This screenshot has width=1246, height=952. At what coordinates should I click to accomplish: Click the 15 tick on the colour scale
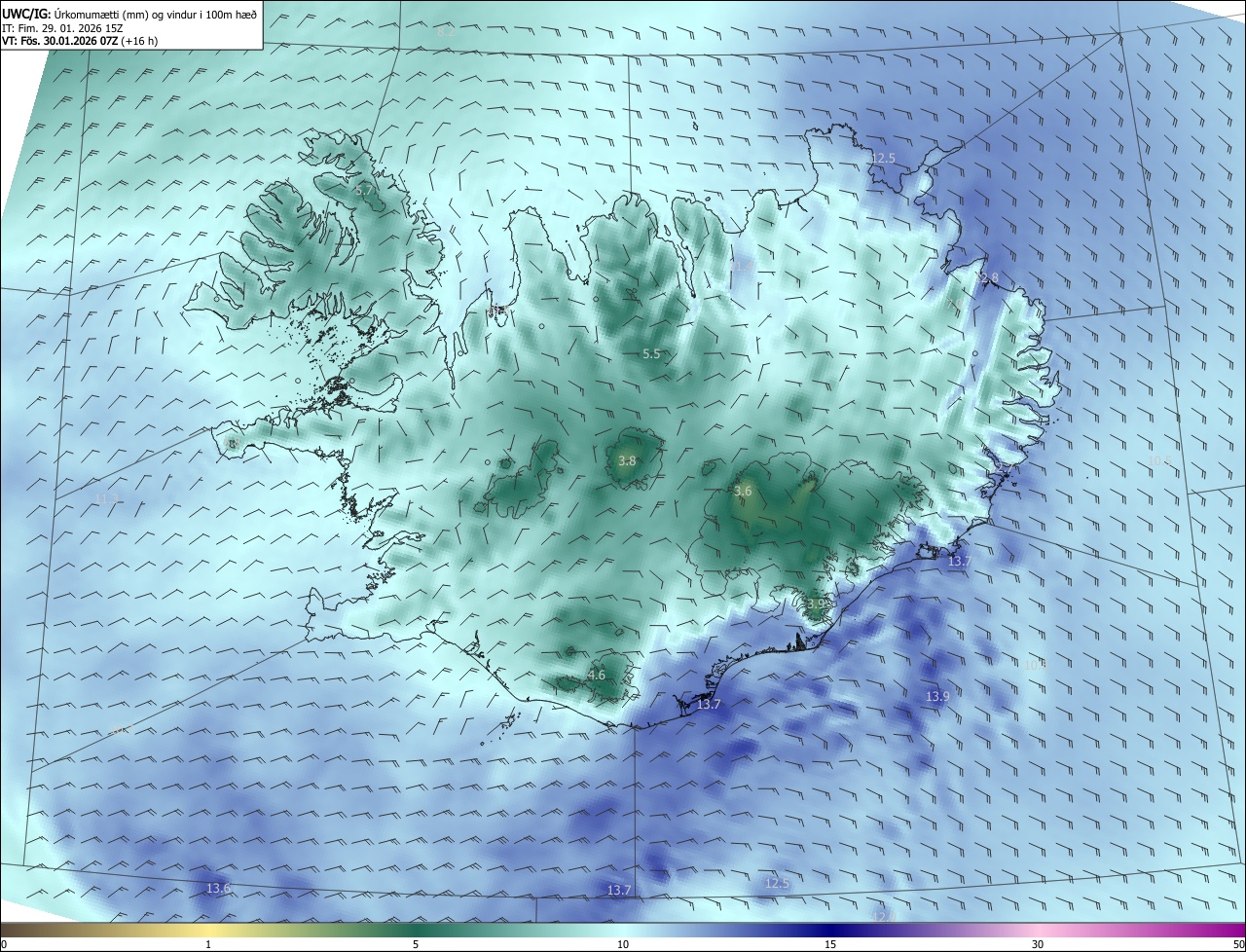(x=830, y=944)
